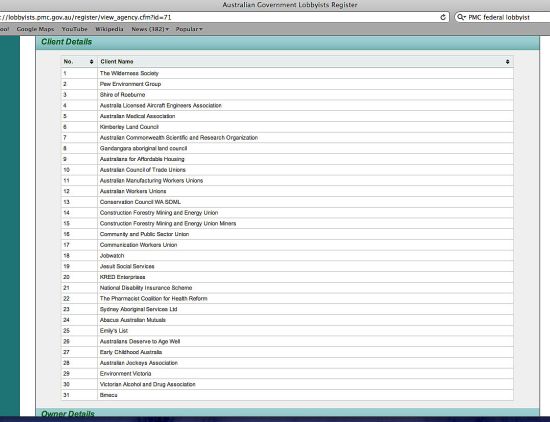Select Conservation Council WA SDML row
This screenshot has height=422, width=550.
click(287, 202)
